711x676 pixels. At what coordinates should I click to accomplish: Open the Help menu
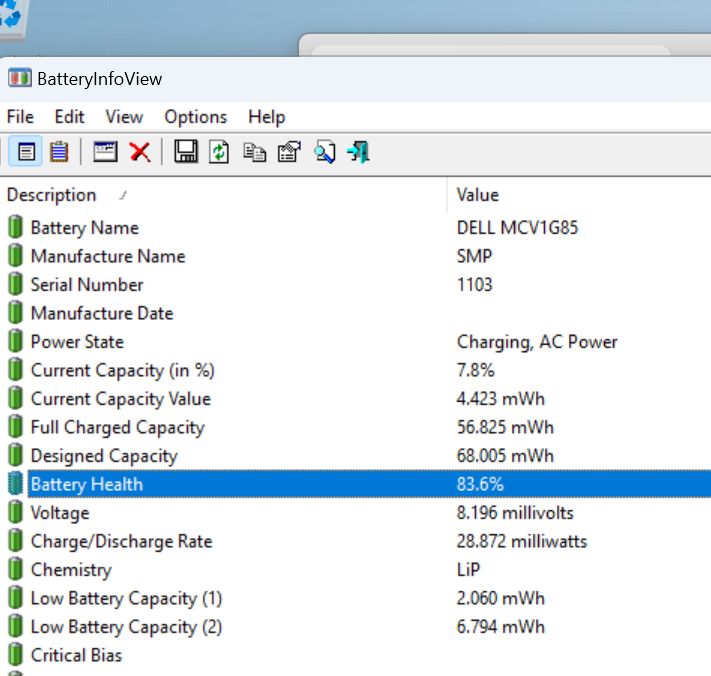pyautogui.click(x=267, y=117)
